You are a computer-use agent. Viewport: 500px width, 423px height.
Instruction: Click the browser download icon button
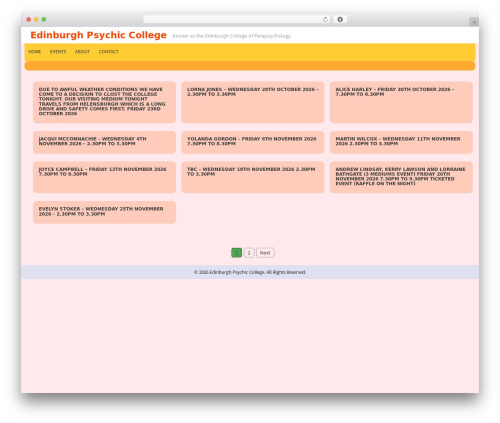[x=340, y=20]
